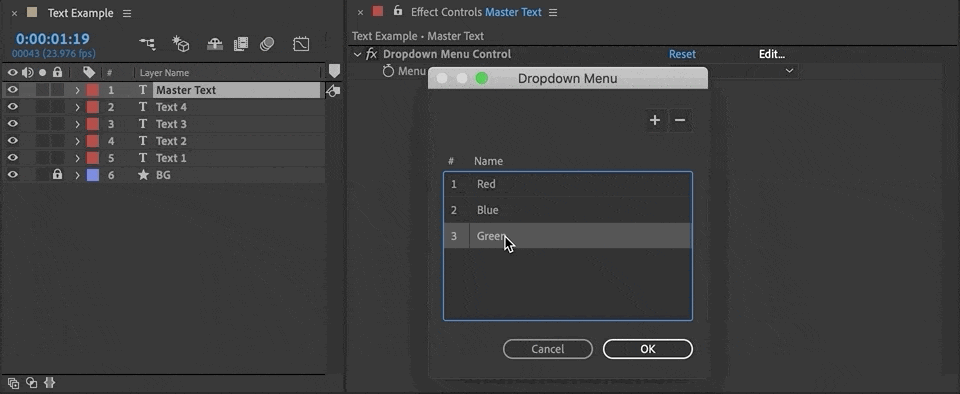Select the Master Text layer name

click(x=186, y=90)
